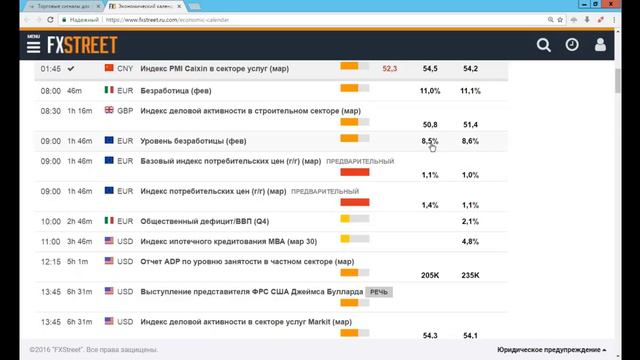640x360 pixels.
Task: Switch to the first browser tab
Action: click(63, 7)
